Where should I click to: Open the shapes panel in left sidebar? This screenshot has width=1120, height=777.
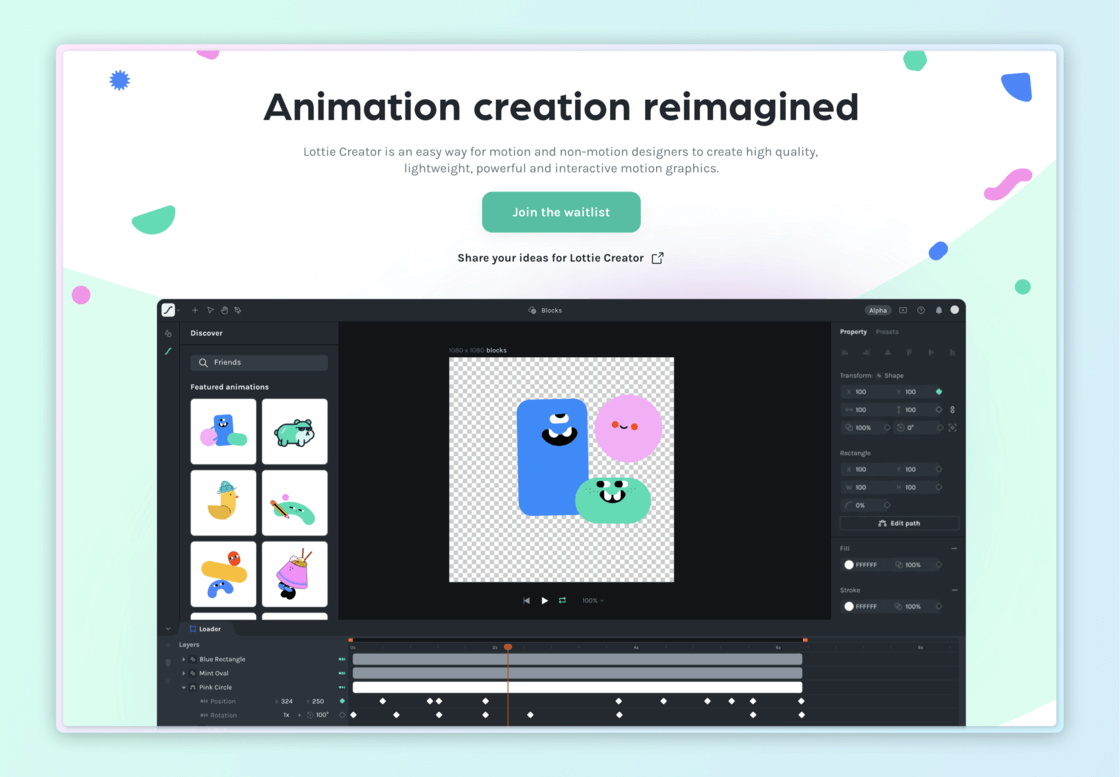[169, 334]
